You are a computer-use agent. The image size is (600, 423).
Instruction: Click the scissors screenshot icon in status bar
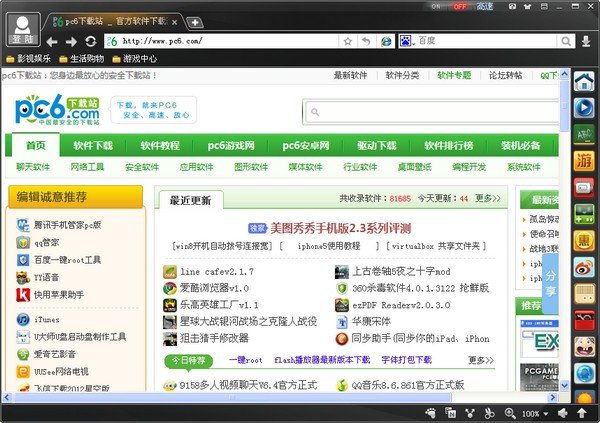[490, 413]
